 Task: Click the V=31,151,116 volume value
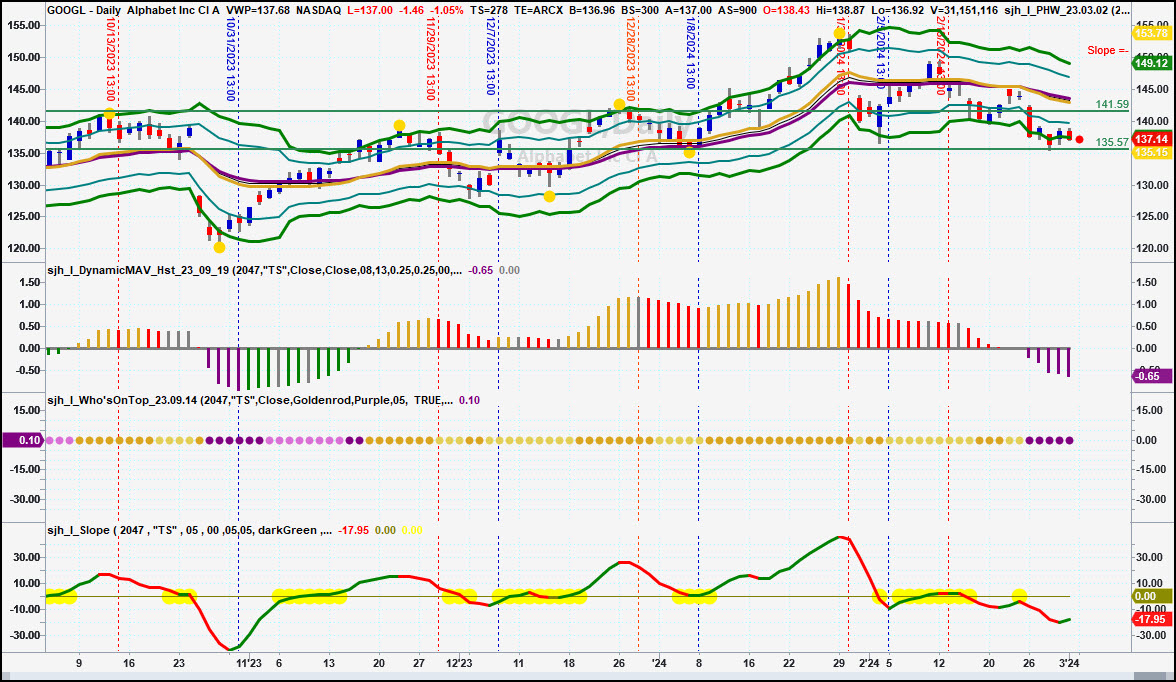[x=964, y=11]
